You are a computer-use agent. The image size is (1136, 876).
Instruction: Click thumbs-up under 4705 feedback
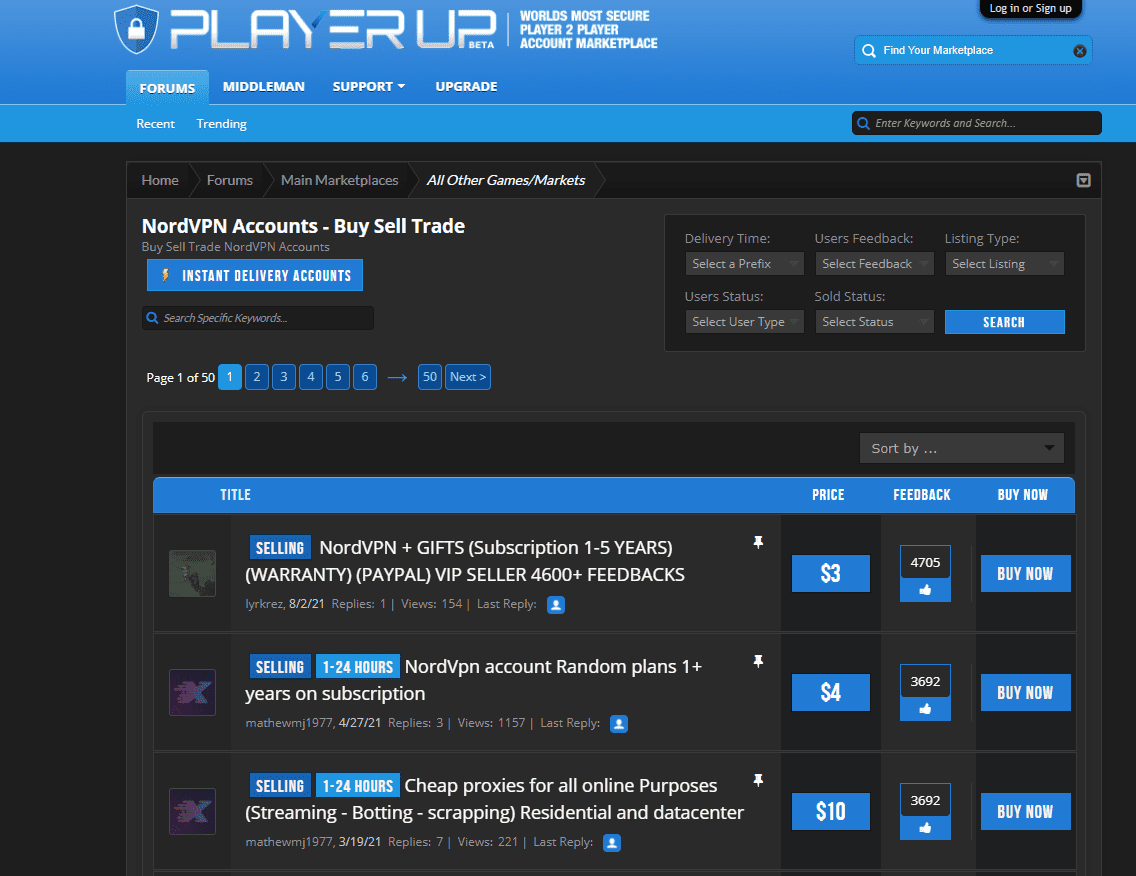point(925,590)
